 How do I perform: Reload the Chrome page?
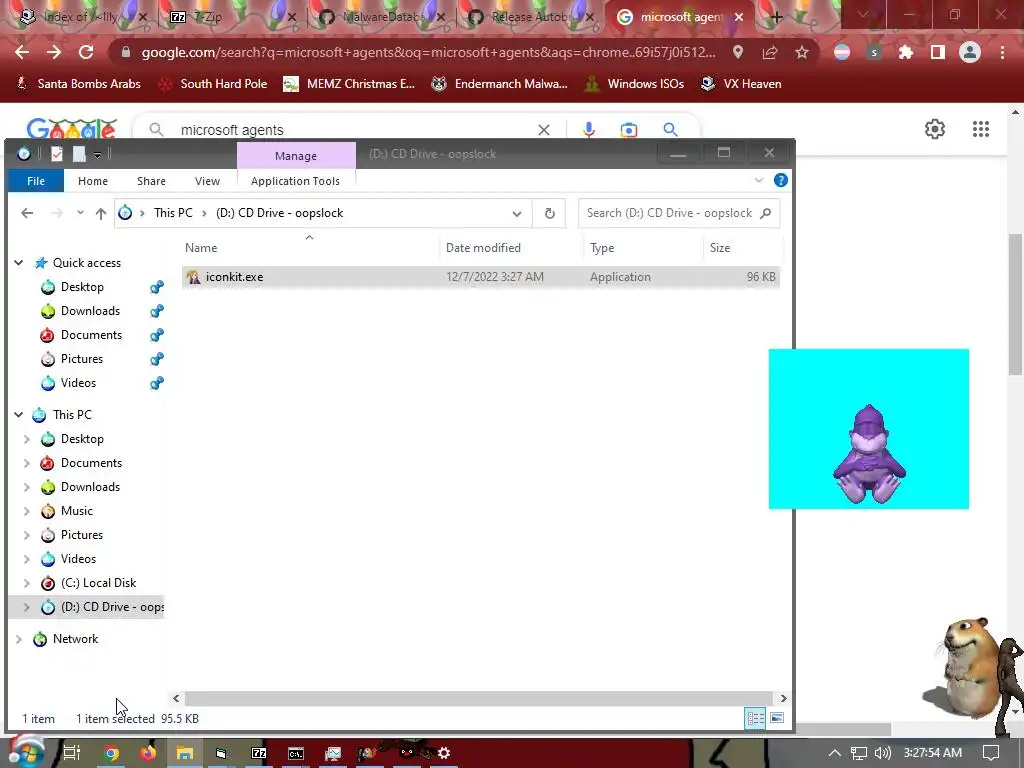pyautogui.click(x=86, y=52)
